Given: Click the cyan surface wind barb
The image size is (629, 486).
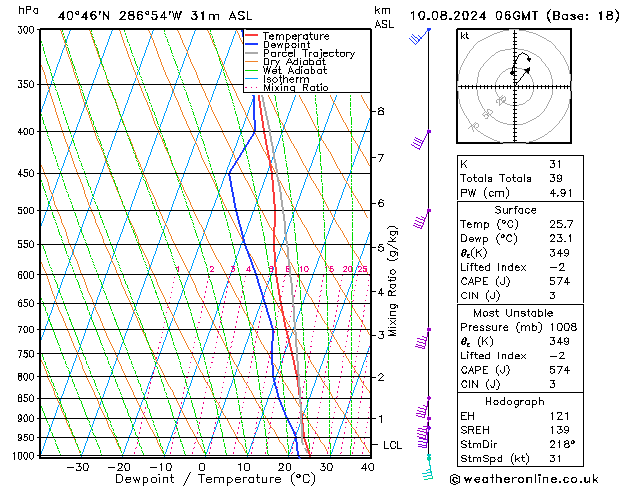Looking at the screenshot, I should pyautogui.click(x=428, y=467).
